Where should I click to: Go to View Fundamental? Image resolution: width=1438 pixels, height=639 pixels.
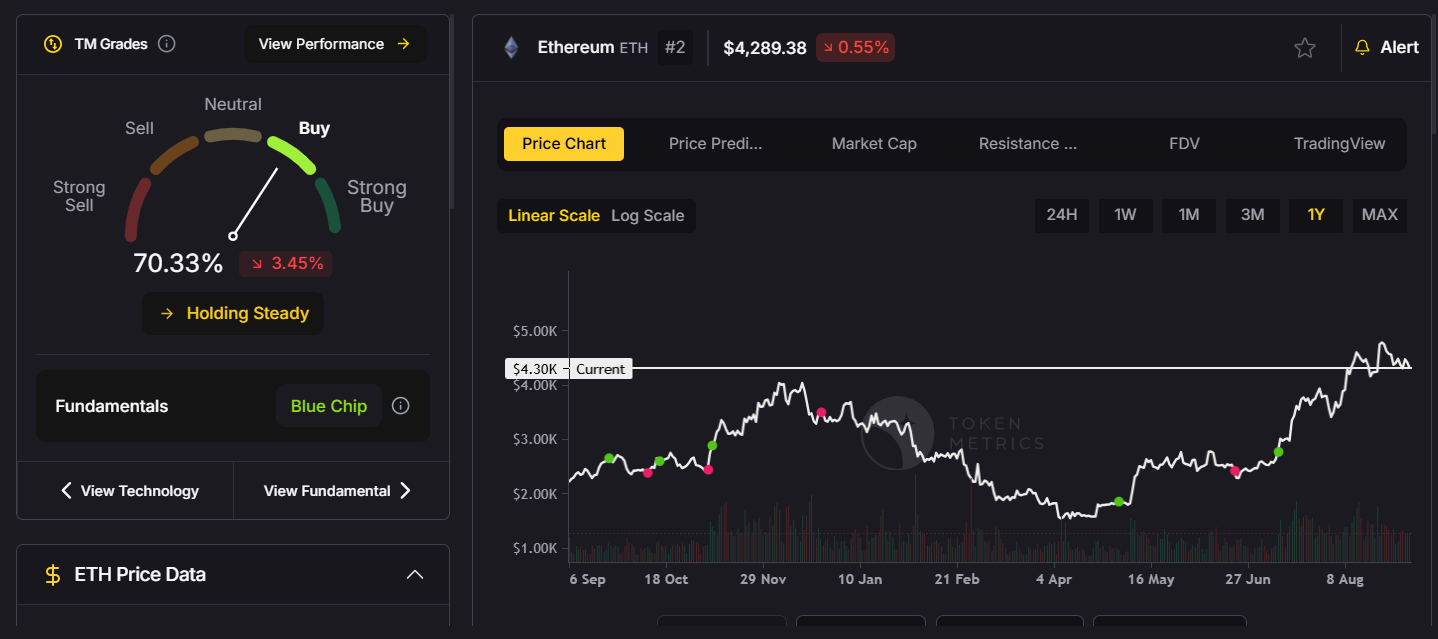point(338,491)
